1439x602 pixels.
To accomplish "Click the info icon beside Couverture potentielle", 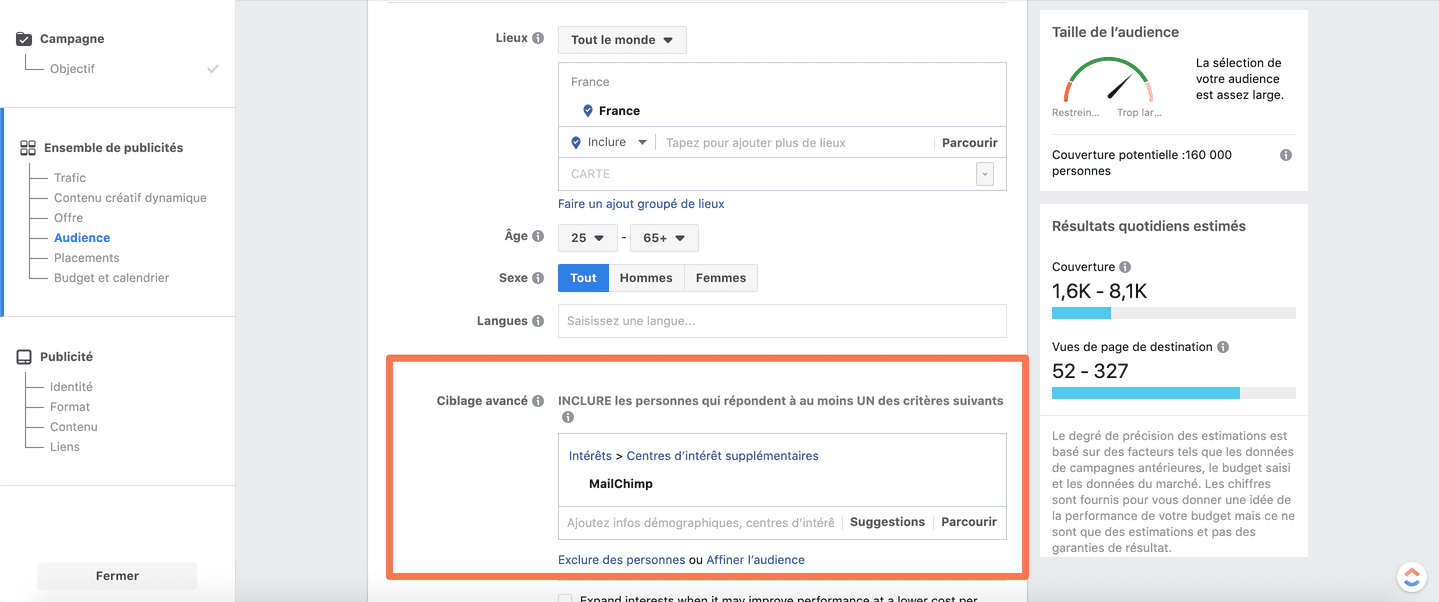I will (1286, 155).
